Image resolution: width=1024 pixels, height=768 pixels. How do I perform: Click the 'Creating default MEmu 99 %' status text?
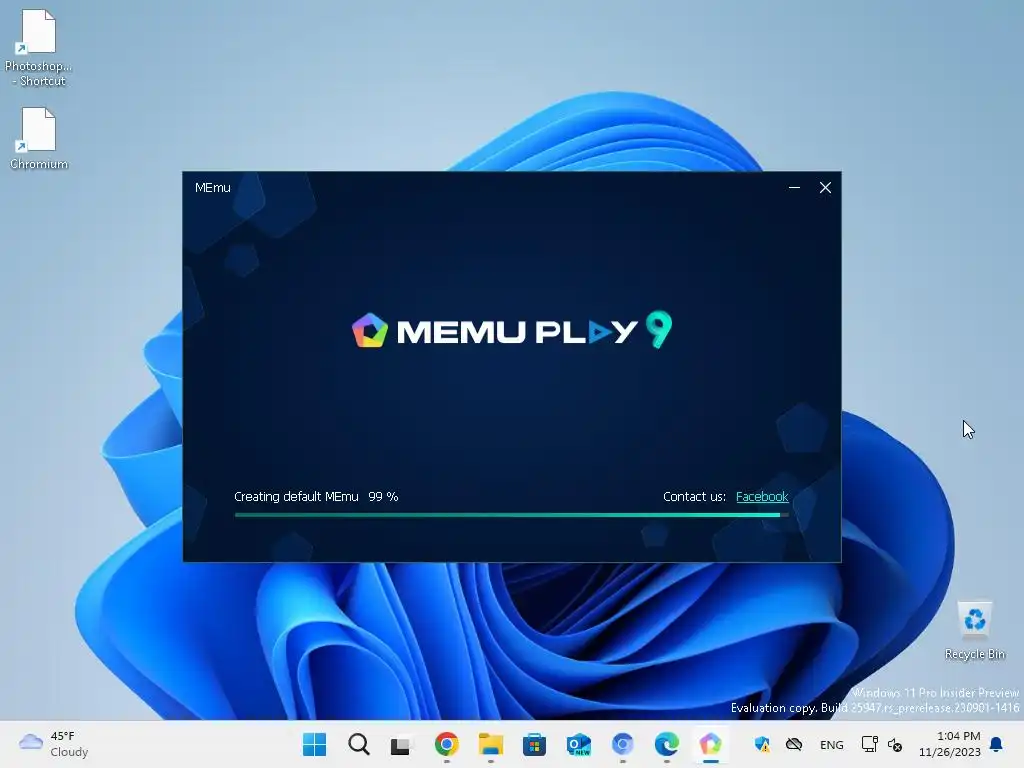click(316, 496)
